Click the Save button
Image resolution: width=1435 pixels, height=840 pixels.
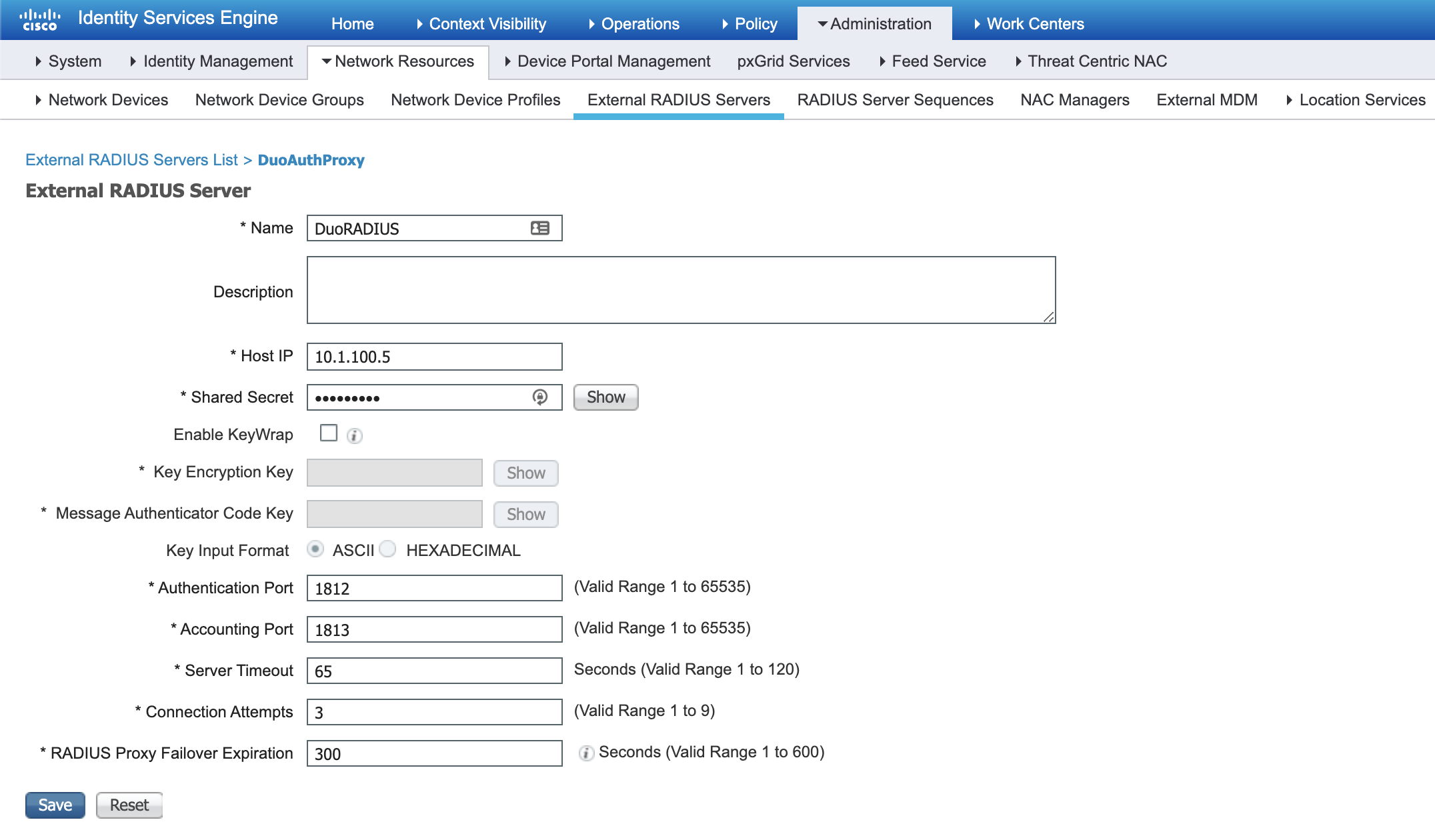click(55, 804)
